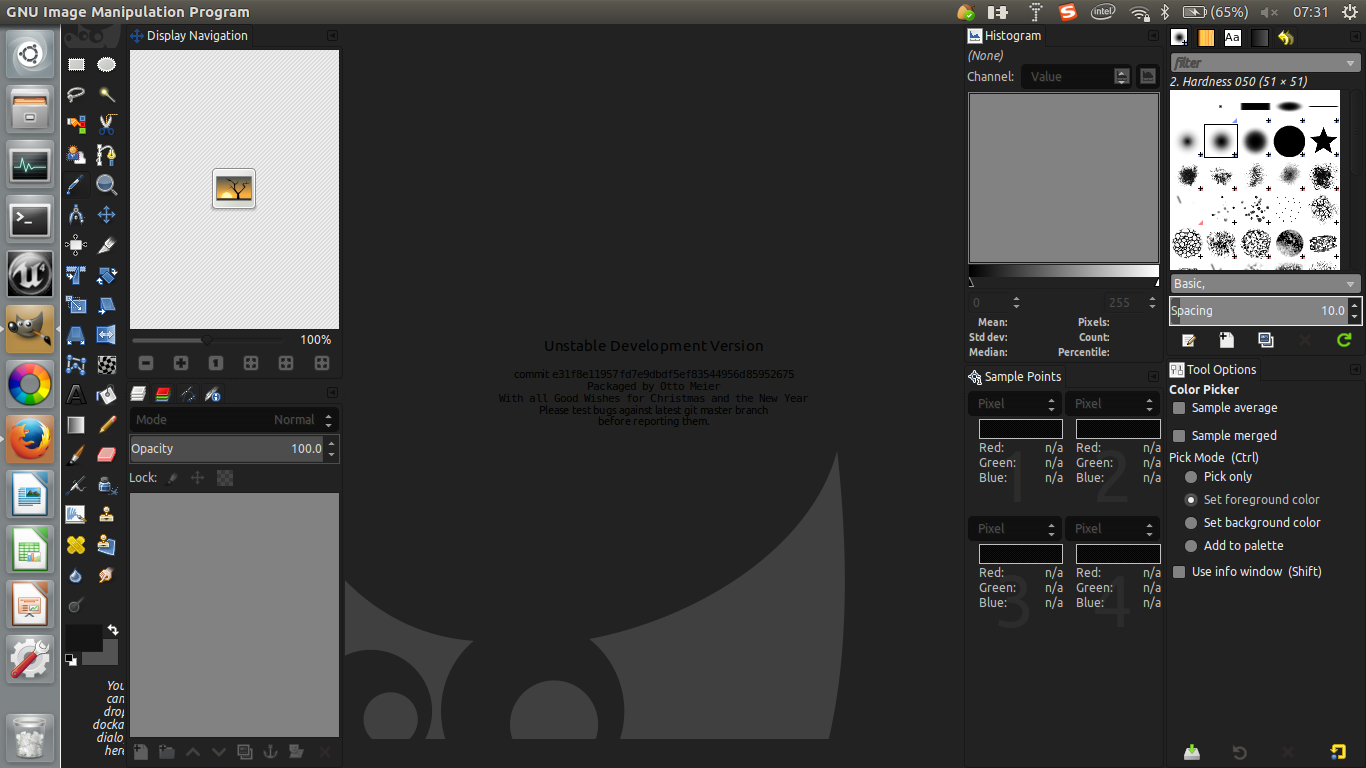Select the Scissors Select tool
The image size is (1366, 768).
[x=106, y=125]
